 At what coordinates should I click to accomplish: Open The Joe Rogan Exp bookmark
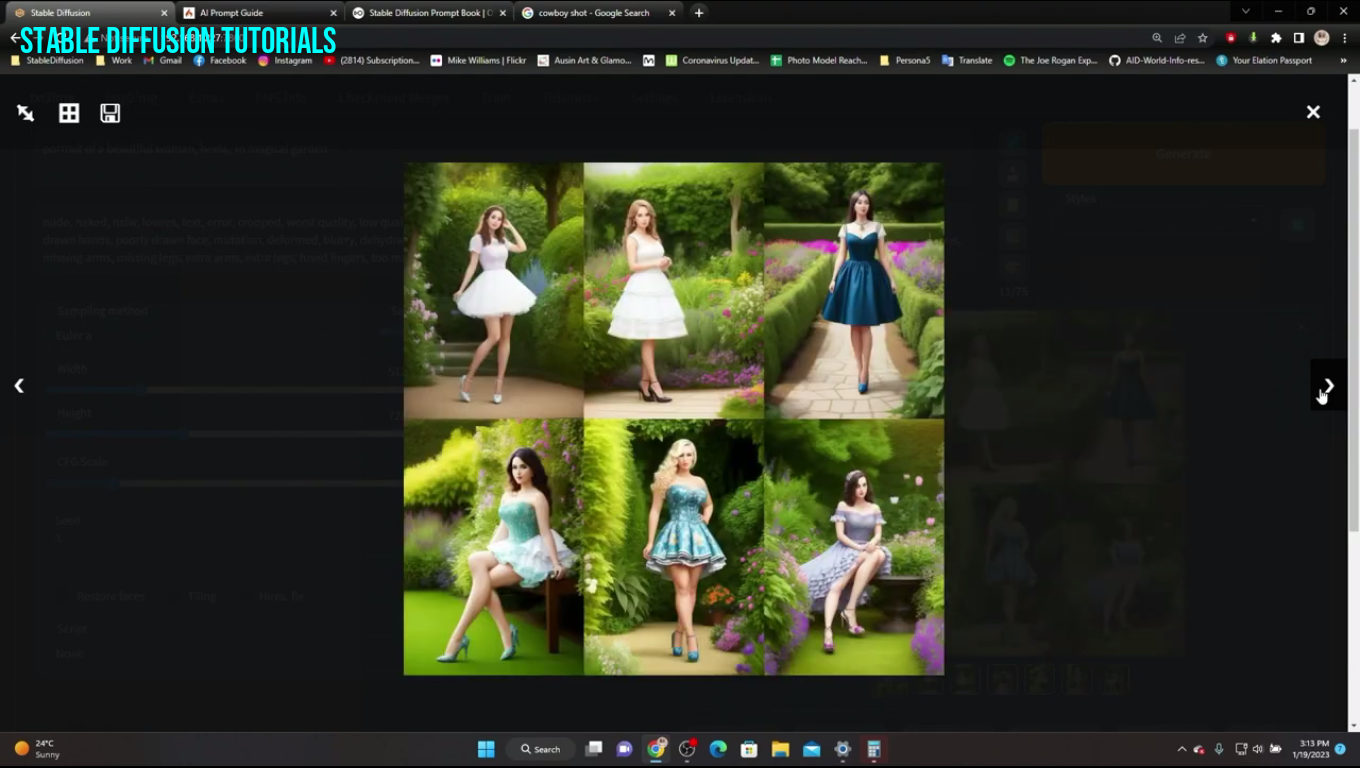coord(1051,61)
